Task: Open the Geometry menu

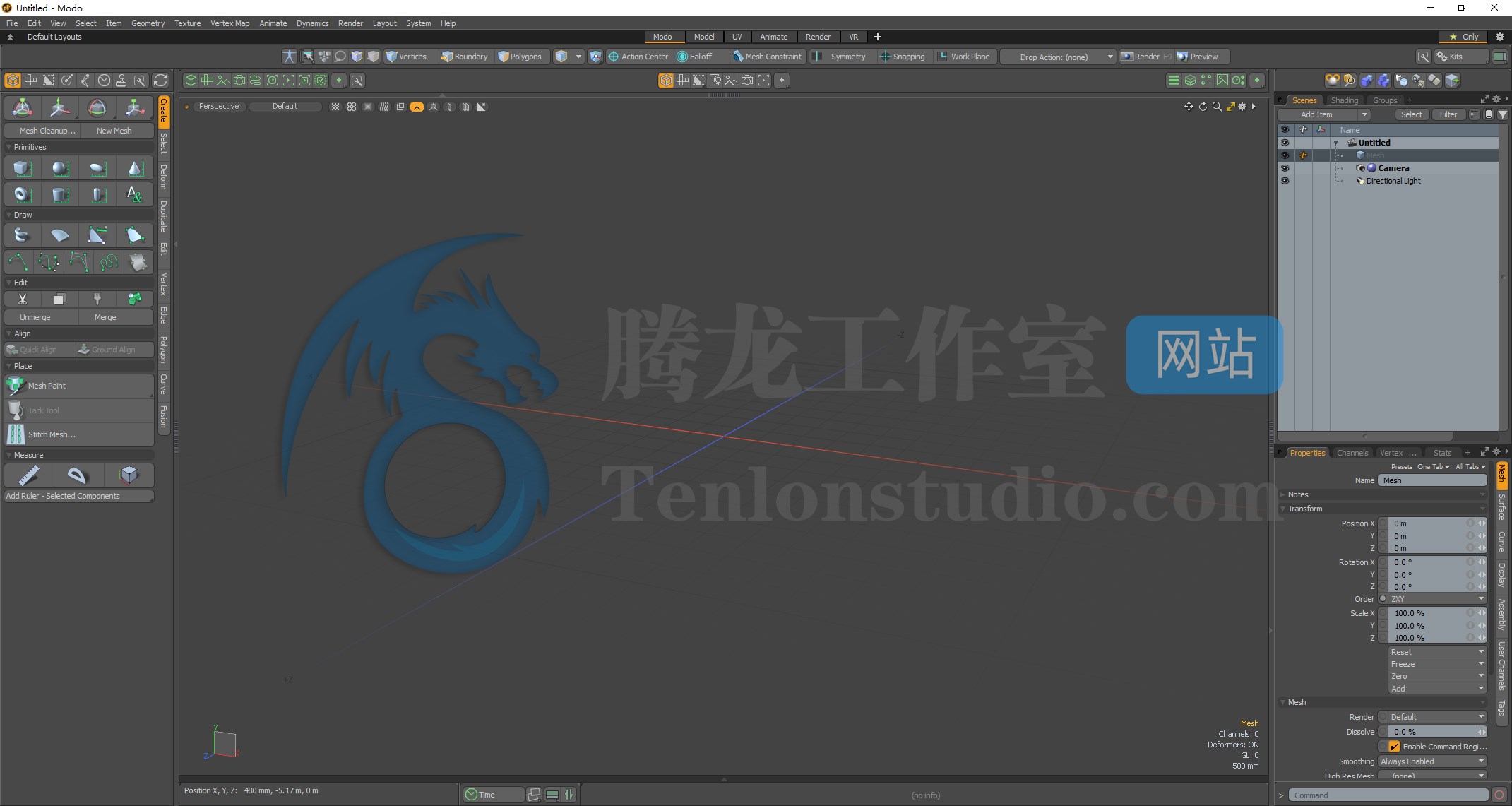Action: 148,23
